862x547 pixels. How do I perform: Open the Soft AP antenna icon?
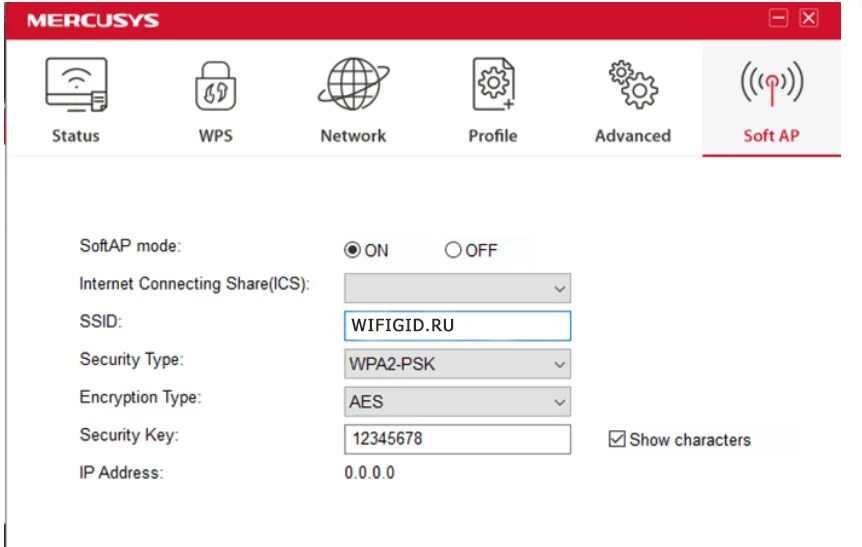[x=772, y=84]
